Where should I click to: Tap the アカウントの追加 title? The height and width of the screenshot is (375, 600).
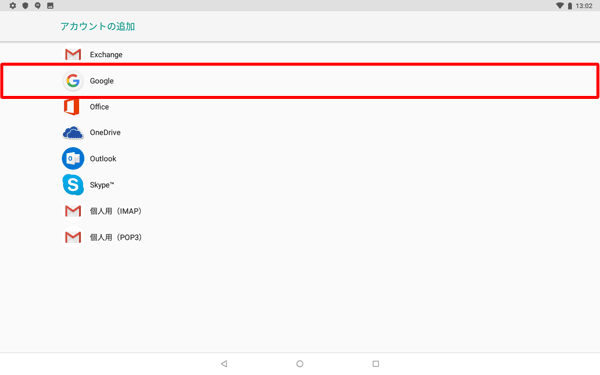click(x=98, y=26)
